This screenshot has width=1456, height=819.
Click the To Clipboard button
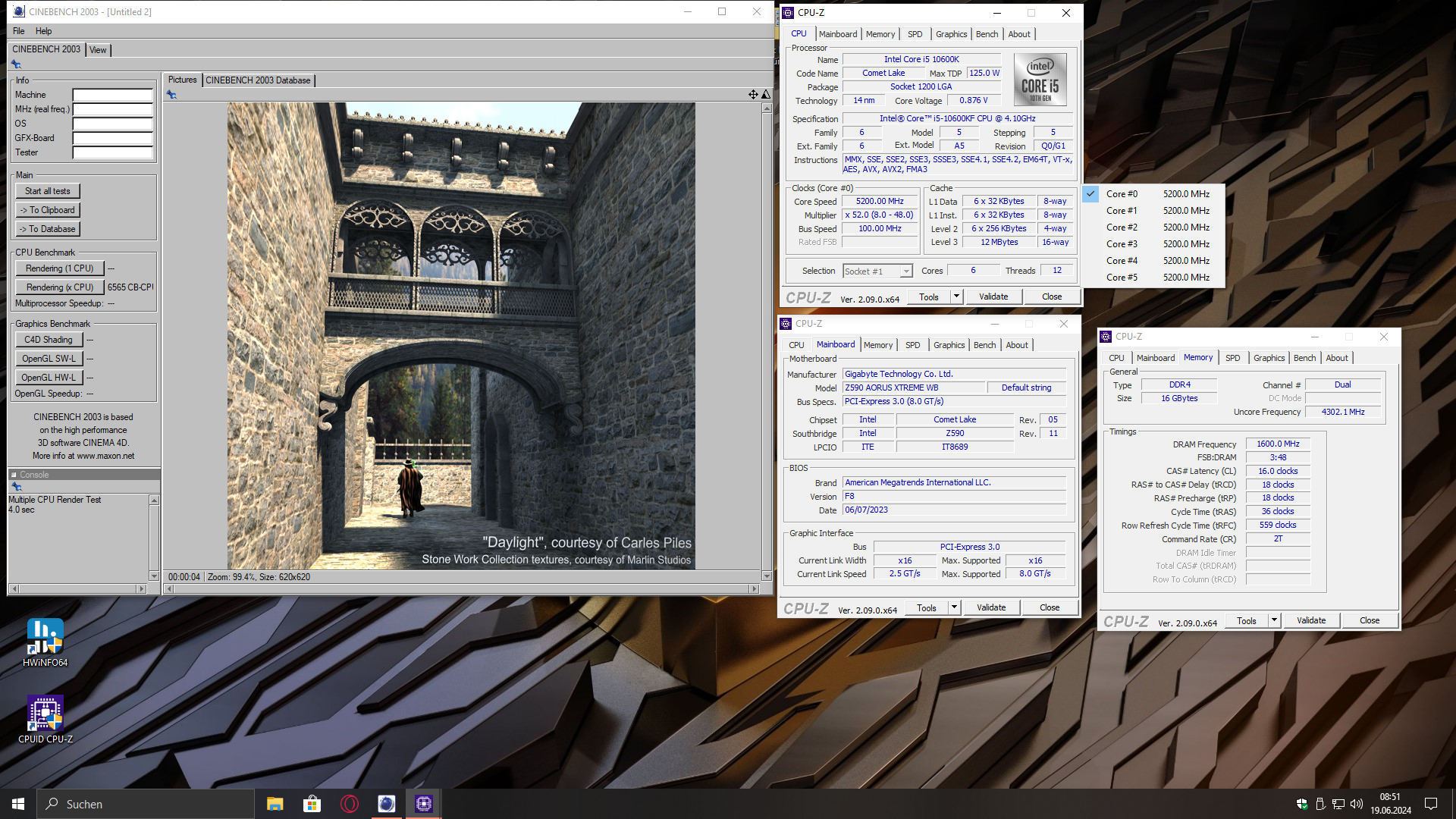click(x=48, y=210)
